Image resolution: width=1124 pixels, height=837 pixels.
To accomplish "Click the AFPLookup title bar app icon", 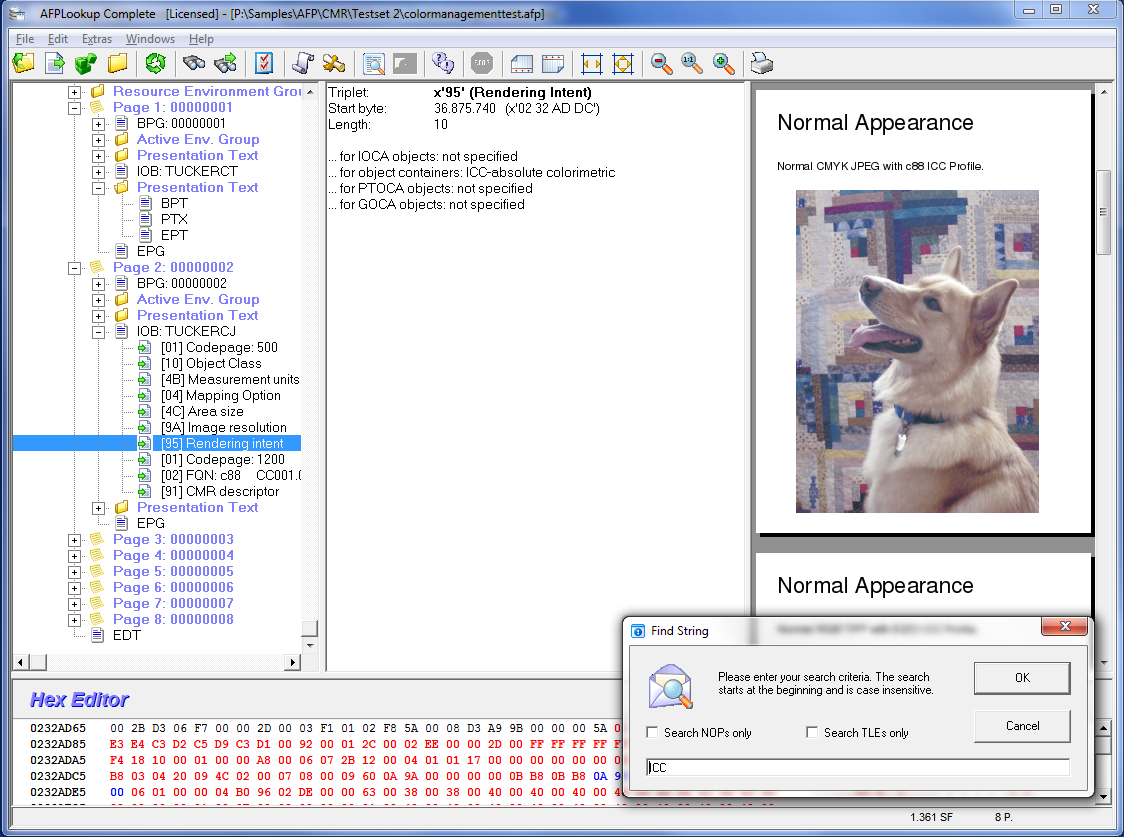I will (x=18, y=13).
